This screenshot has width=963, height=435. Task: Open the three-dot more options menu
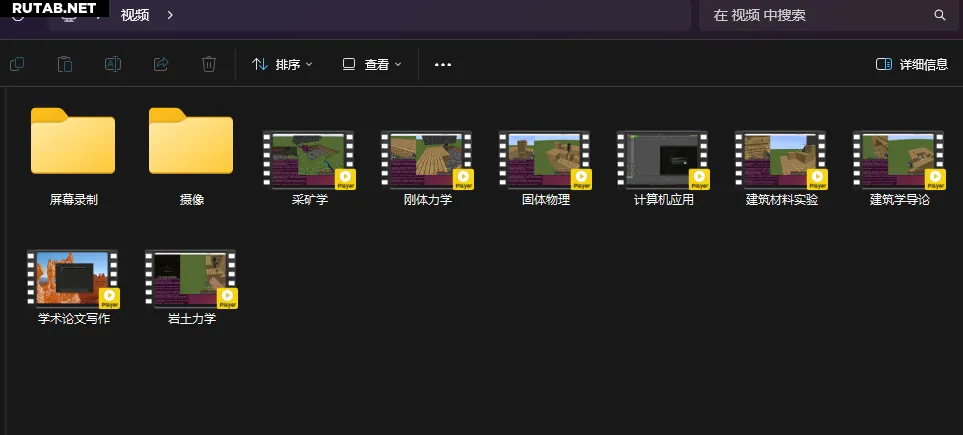443,65
